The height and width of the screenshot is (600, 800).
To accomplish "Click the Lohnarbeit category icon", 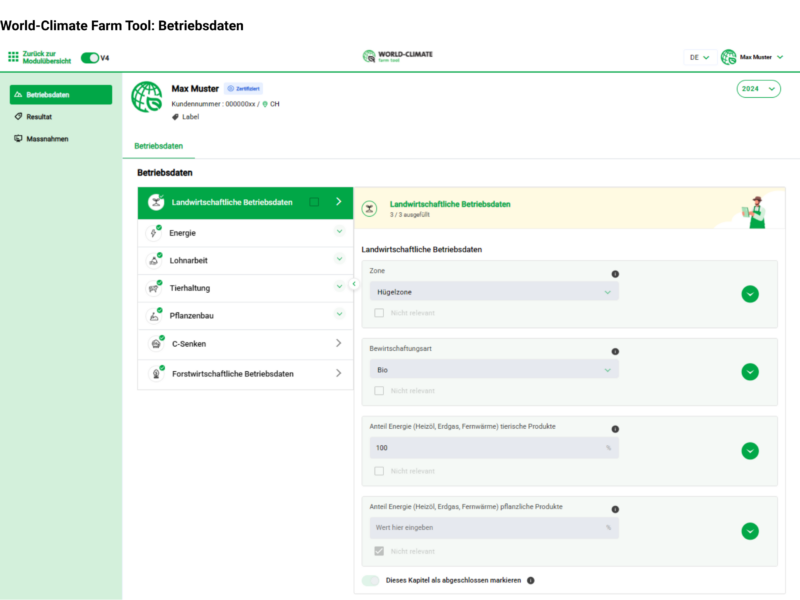I will point(154,260).
